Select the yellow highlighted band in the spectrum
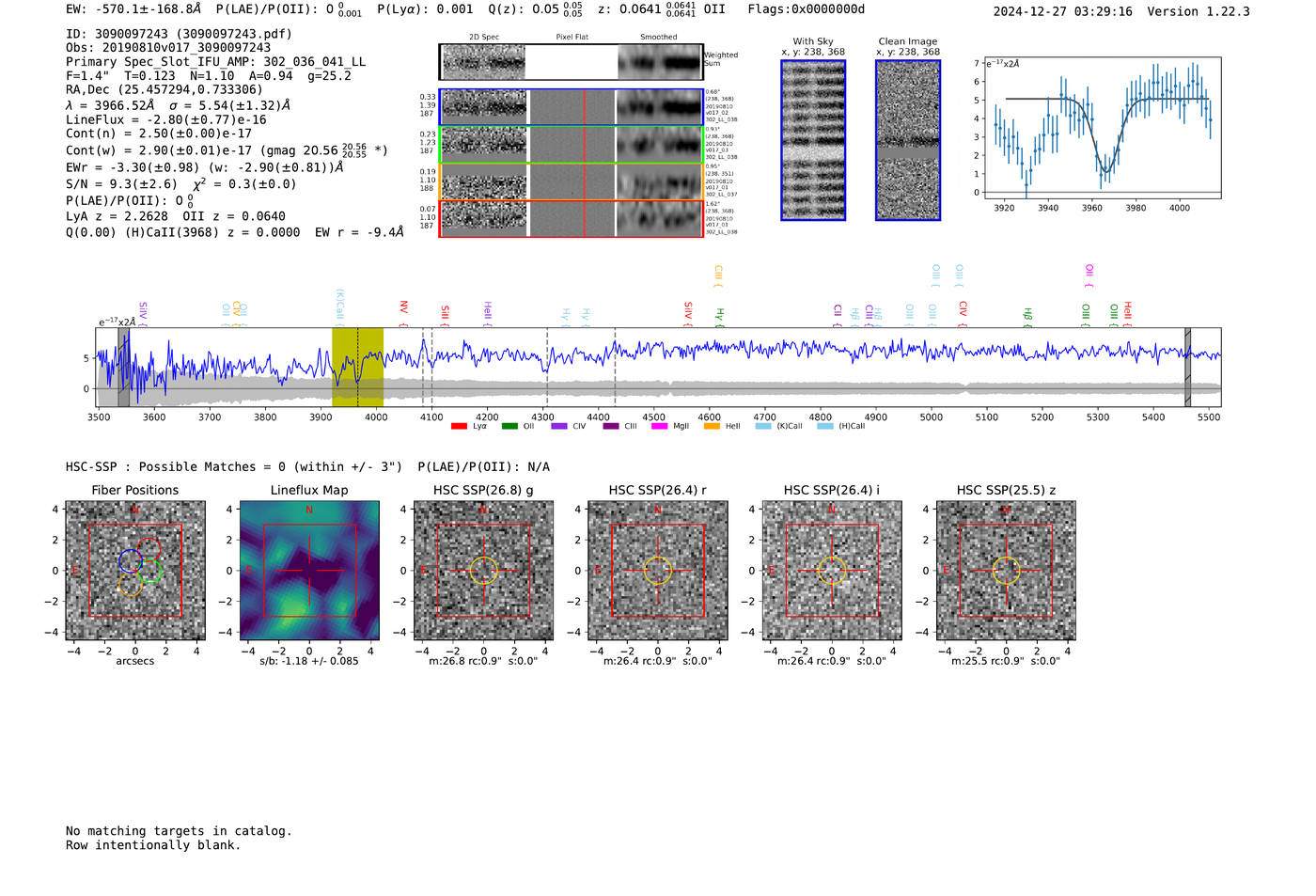The height and width of the screenshot is (896, 1316). point(357,367)
